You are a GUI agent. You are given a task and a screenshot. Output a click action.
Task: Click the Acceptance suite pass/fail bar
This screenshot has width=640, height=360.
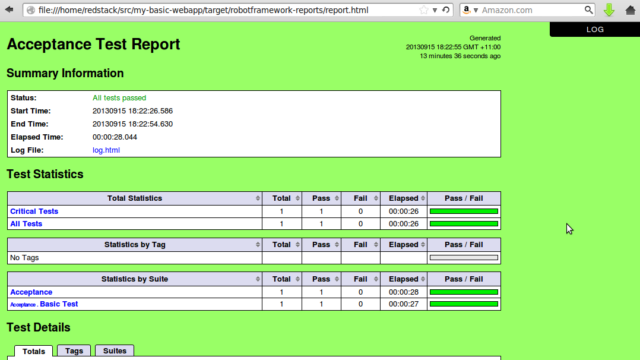pos(464,292)
